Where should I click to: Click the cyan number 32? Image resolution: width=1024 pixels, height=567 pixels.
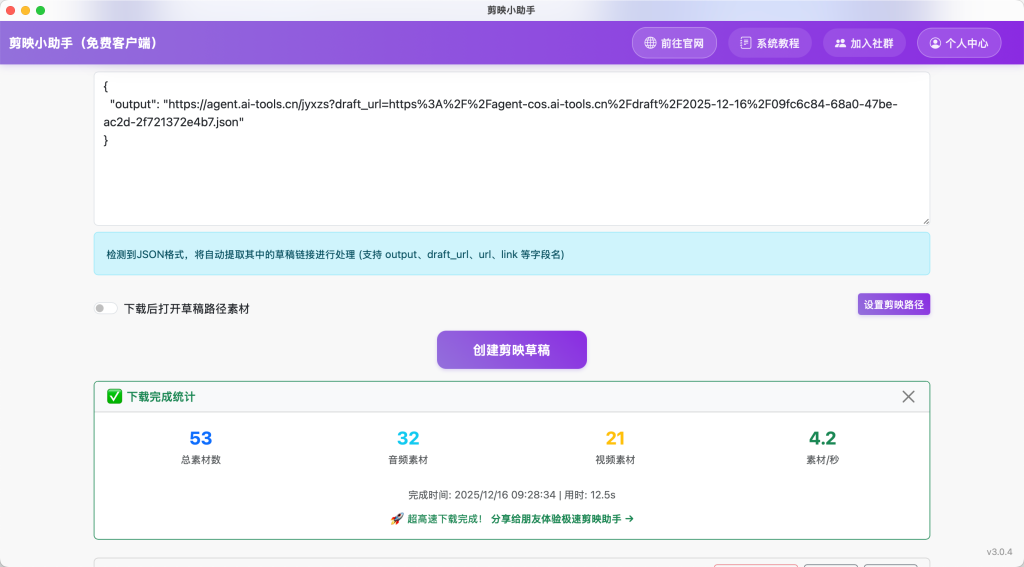coord(408,438)
